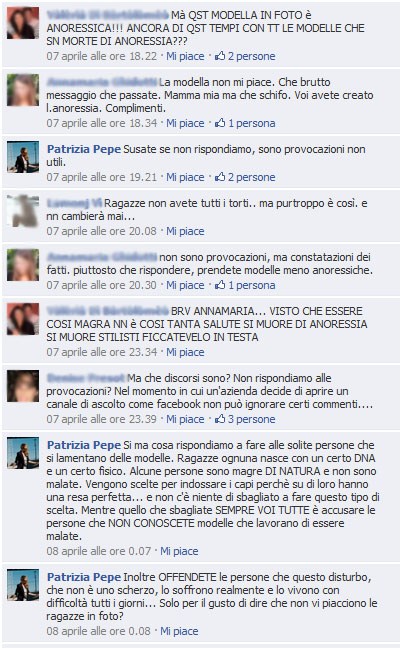Click timestamp '07 aprile alle ore 20.08'
Screen dimensions: 402x648
coord(102,231)
